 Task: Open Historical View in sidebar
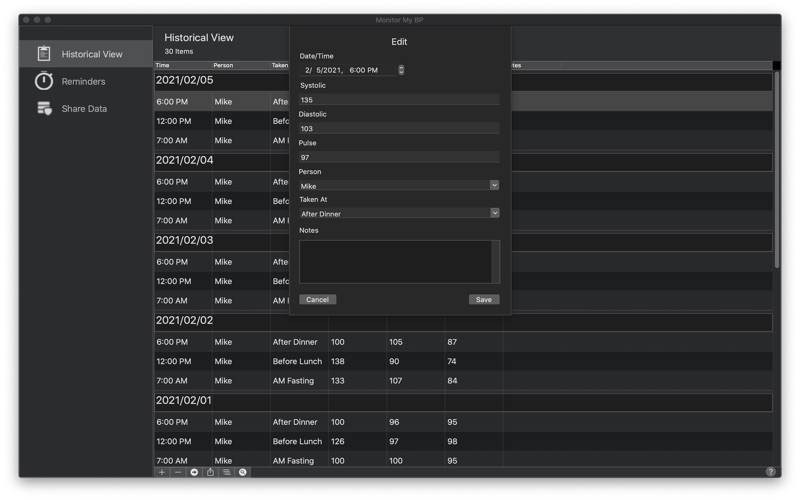(86, 54)
